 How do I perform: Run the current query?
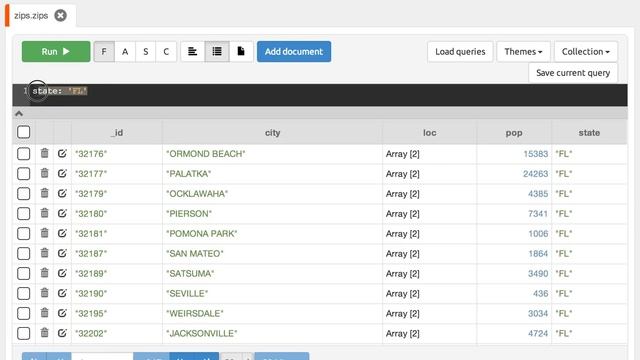tap(56, 51)
